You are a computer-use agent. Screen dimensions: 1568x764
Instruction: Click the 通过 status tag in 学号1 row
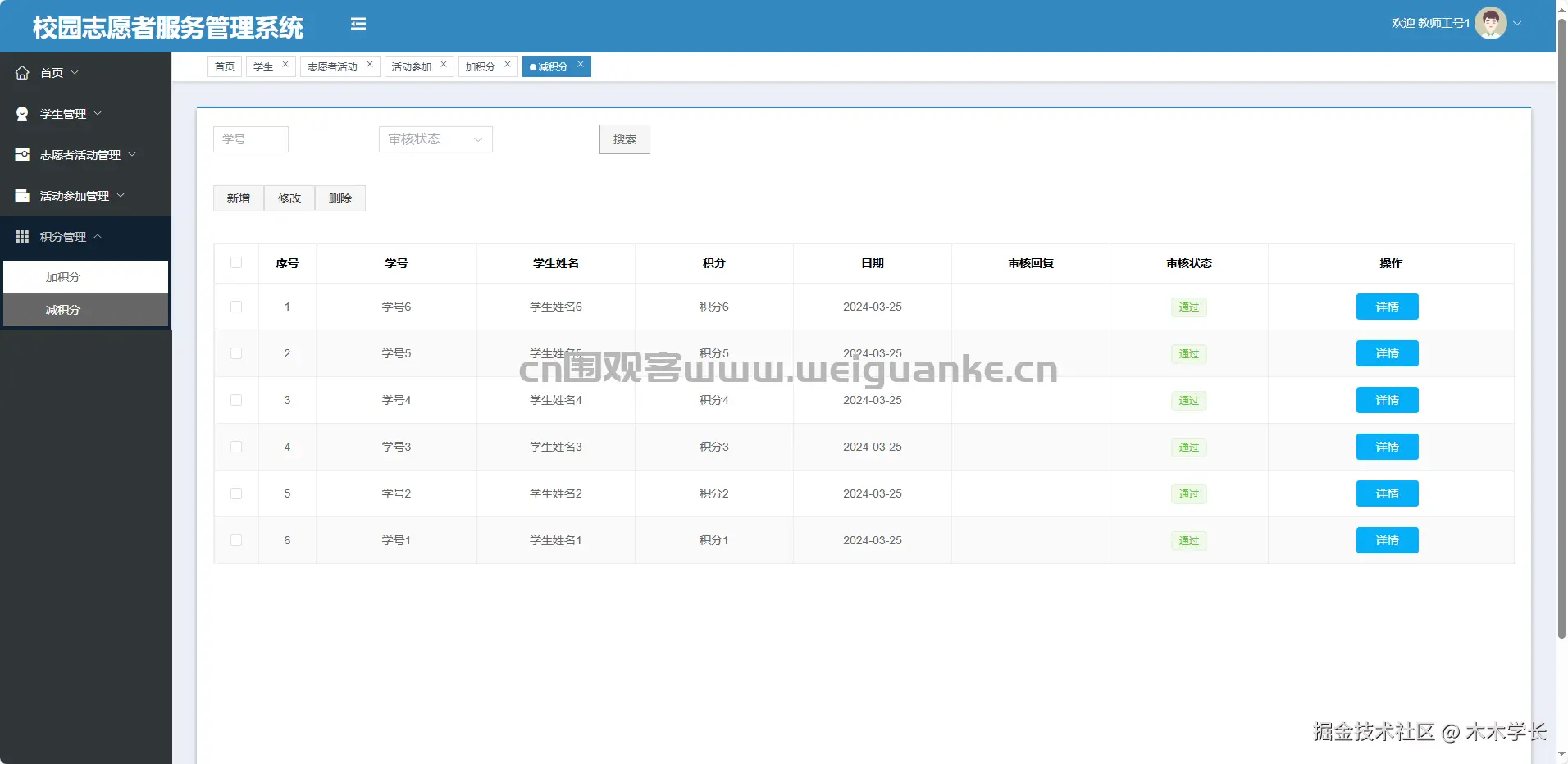click(x=1189, y=540)
